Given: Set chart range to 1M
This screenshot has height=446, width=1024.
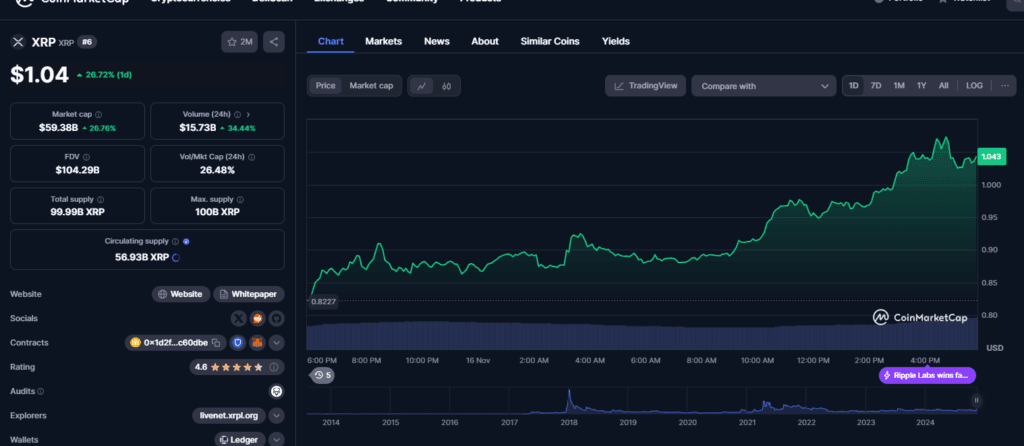Looking at the screenshot, I should (899, 86).
